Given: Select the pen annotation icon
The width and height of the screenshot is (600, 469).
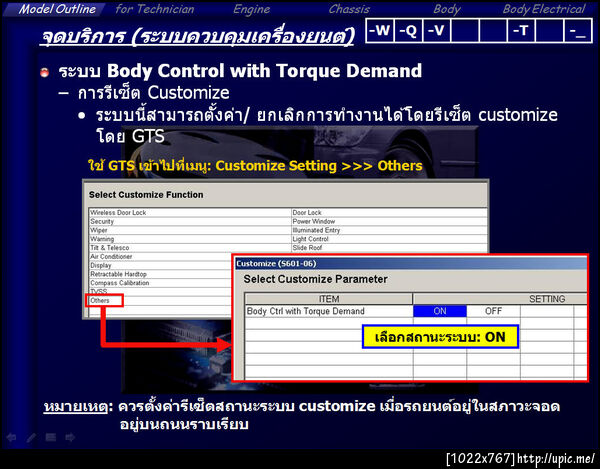Looking at the screenshot, I should [31, 437].
